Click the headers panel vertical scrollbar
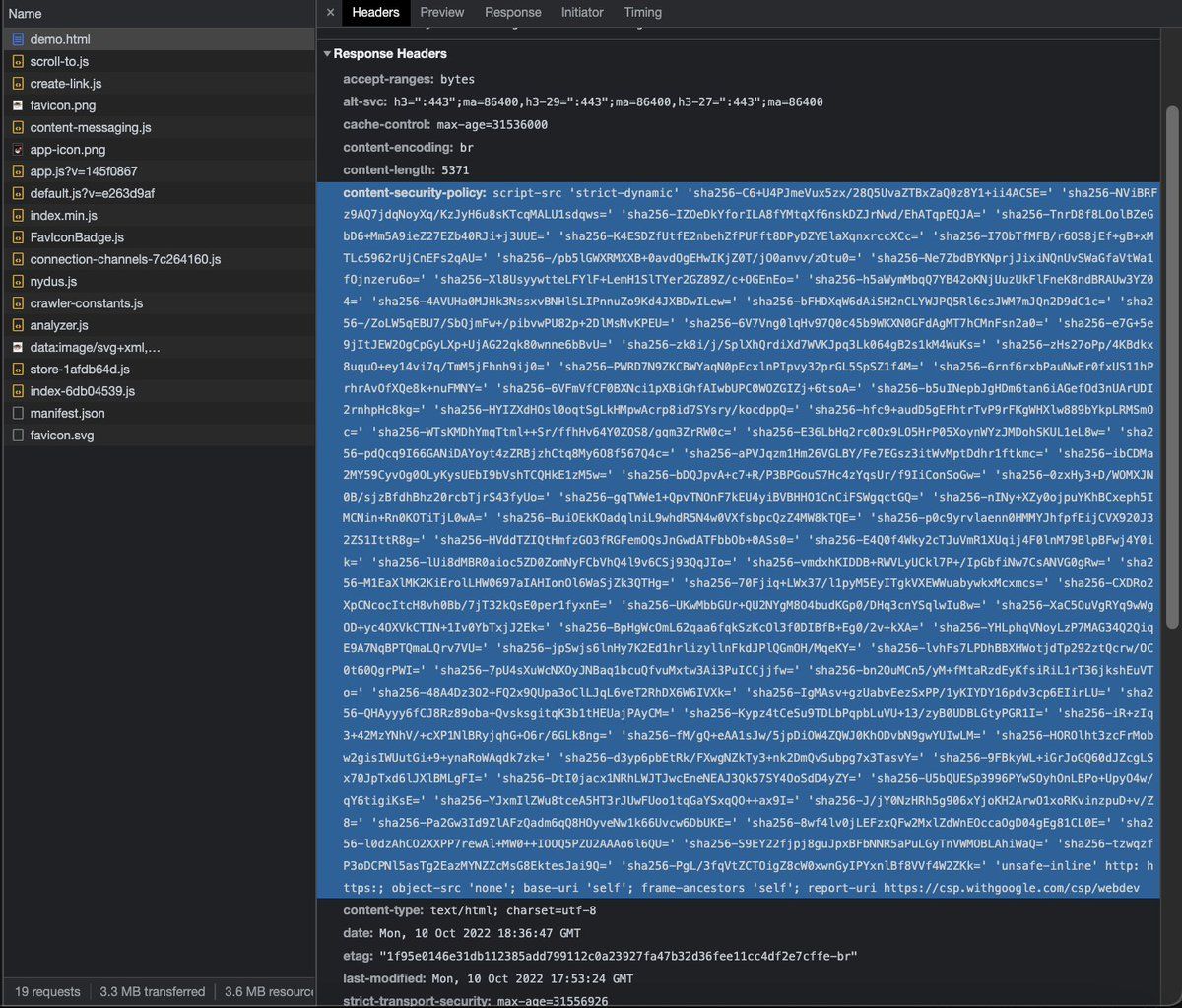Image resolution: width=1182 pixels, height=1008 pixels. pos(1171,365)
